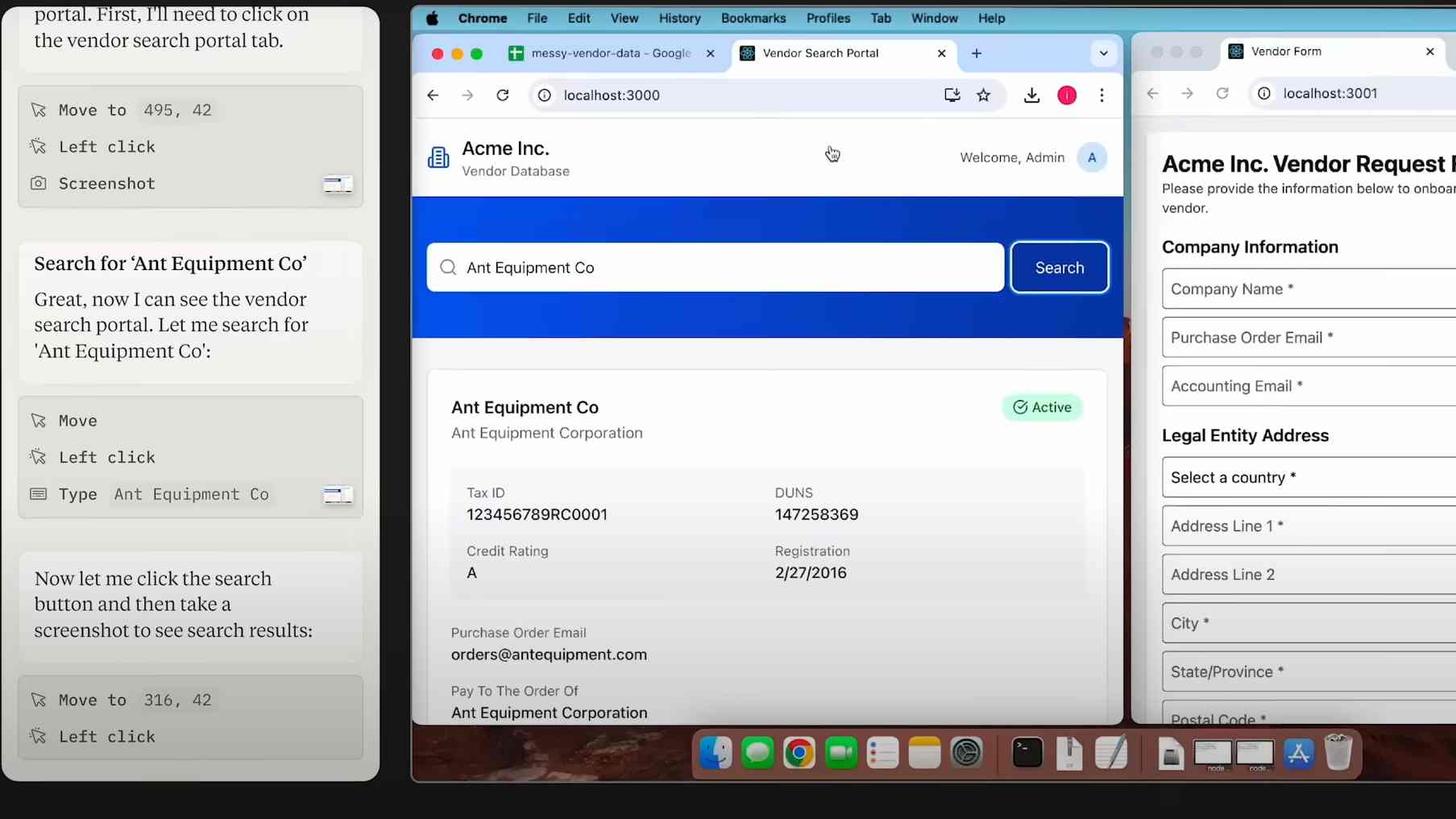Click the install app icon in address bar
Image resolution: width=1456 pixels, height=819 pixels.
click(952, 95)
